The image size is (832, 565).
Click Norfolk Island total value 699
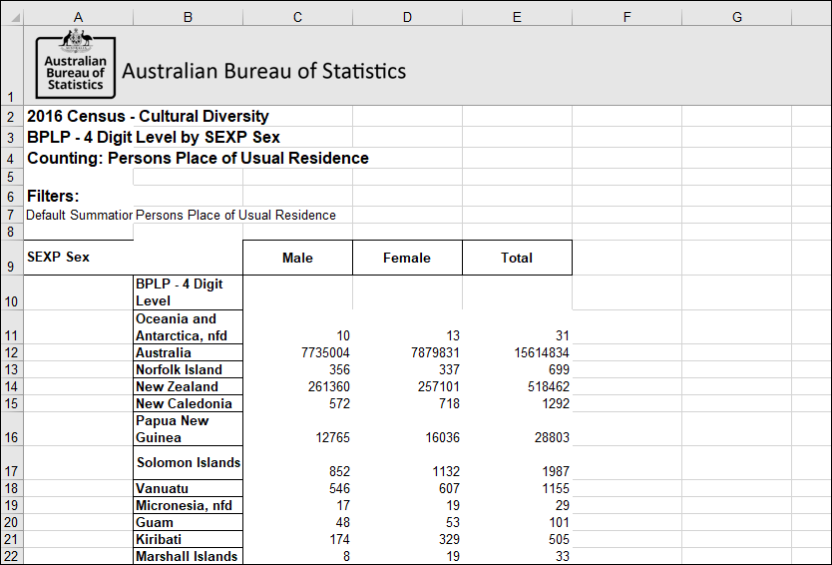(559, 370)
